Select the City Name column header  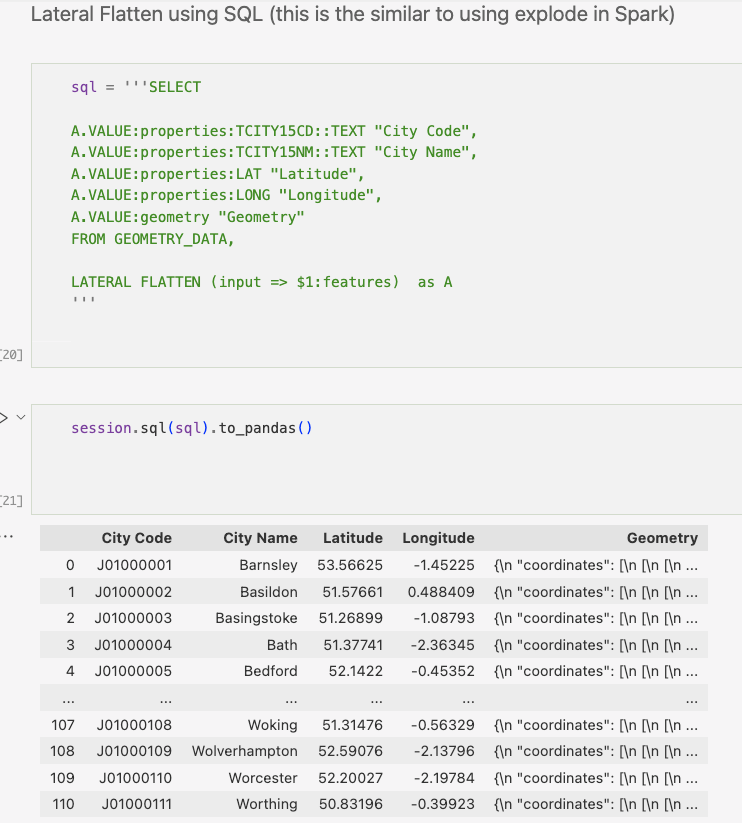(x=260, y=538)
